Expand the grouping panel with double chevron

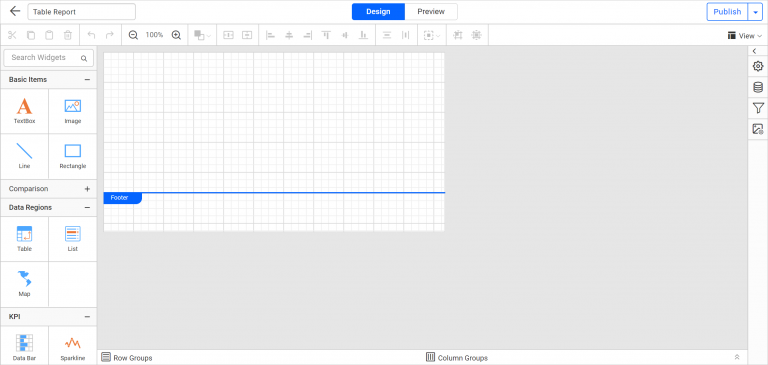737,357
